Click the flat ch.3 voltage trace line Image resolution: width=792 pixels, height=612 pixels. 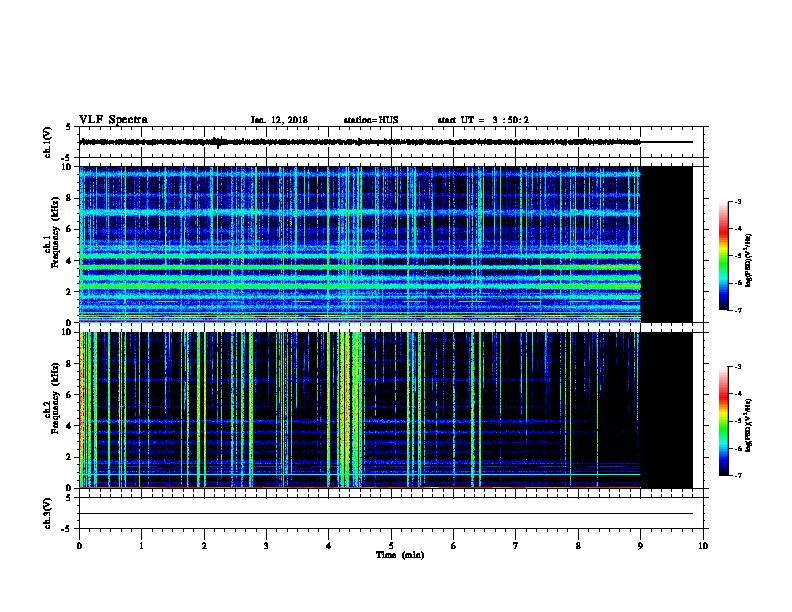[386, 514]
